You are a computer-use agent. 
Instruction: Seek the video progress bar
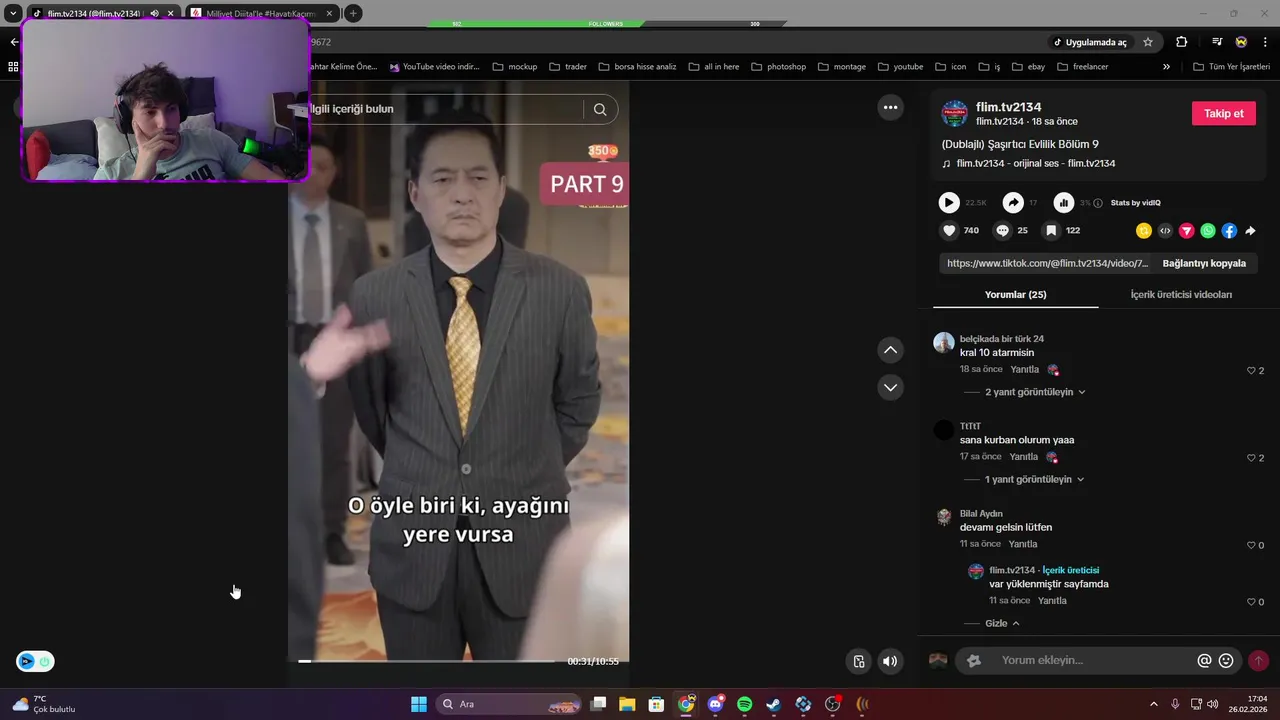click(x=426, y=661)
